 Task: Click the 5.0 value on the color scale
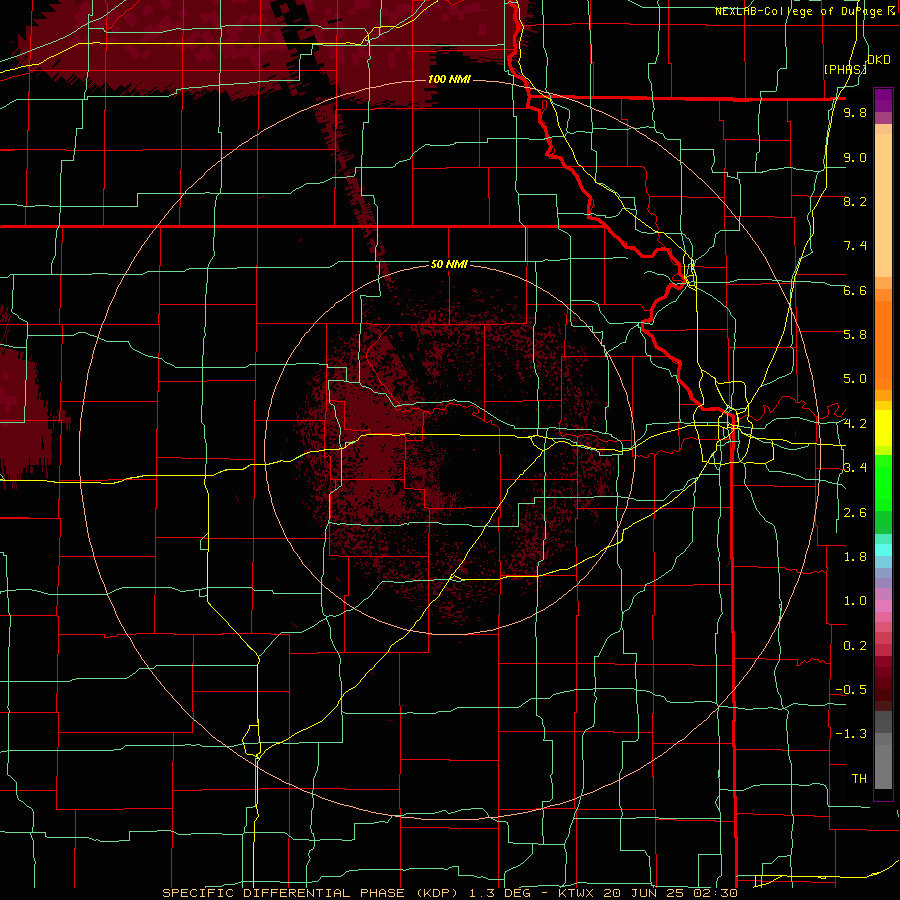tap(855, 379)
